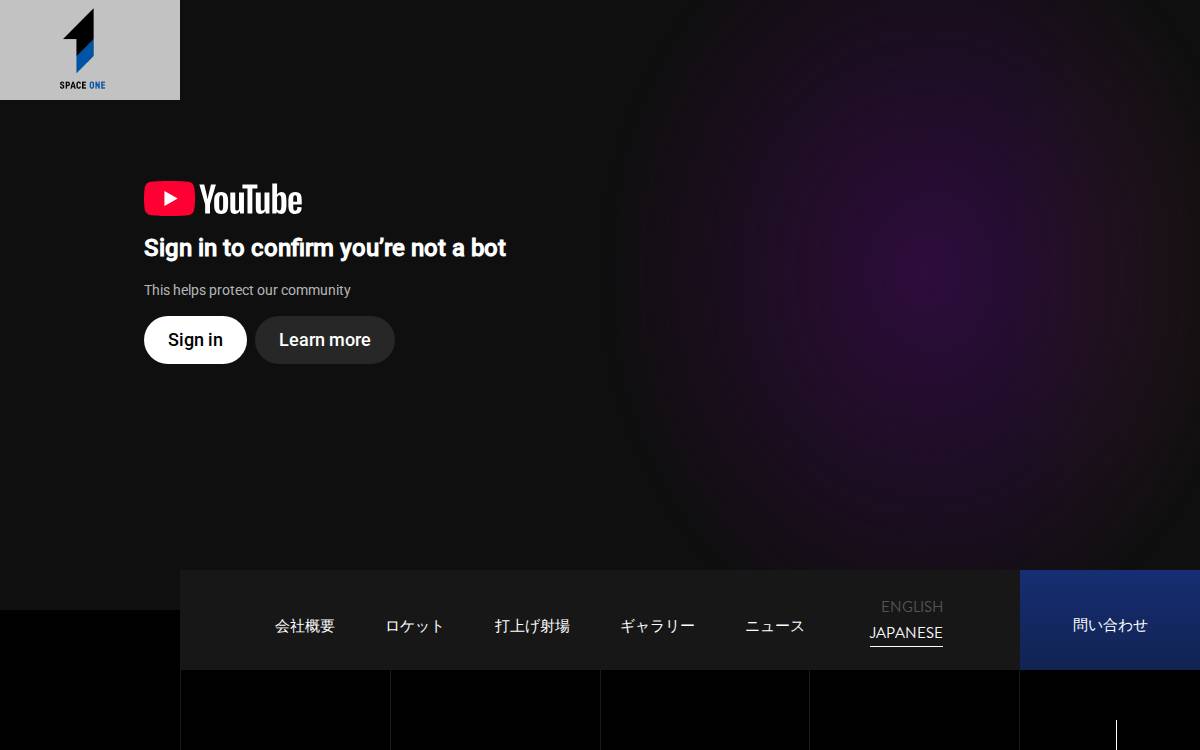Open the ニュース menu item
The image size is (1200, 750).
click(775, 626)
